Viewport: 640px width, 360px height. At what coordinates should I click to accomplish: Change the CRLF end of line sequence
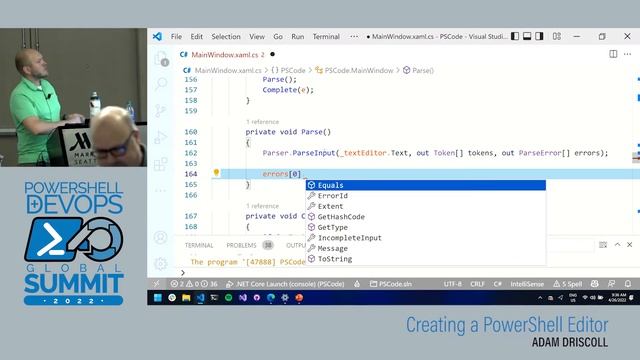click(477, 284)
